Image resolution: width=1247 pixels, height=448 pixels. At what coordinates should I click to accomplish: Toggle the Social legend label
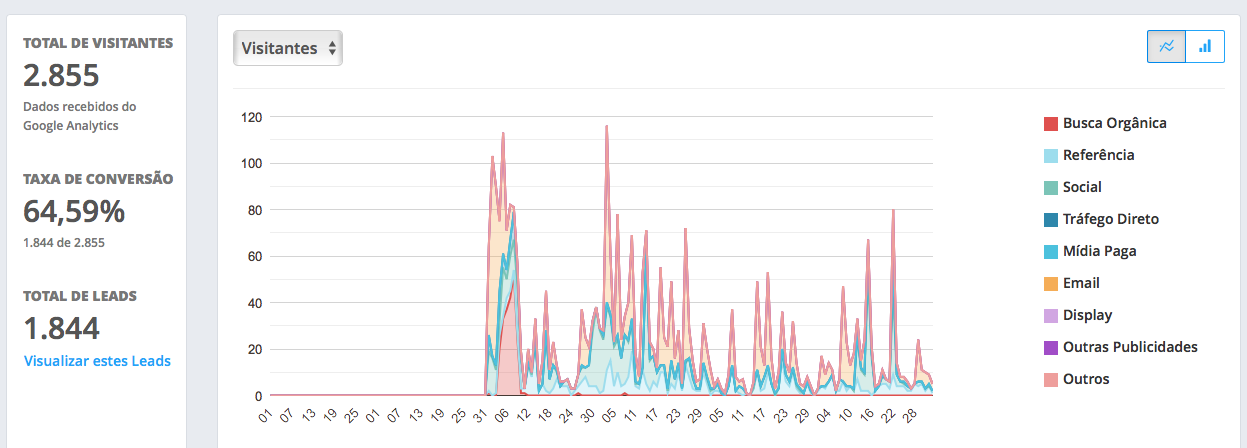[1083, 187]
